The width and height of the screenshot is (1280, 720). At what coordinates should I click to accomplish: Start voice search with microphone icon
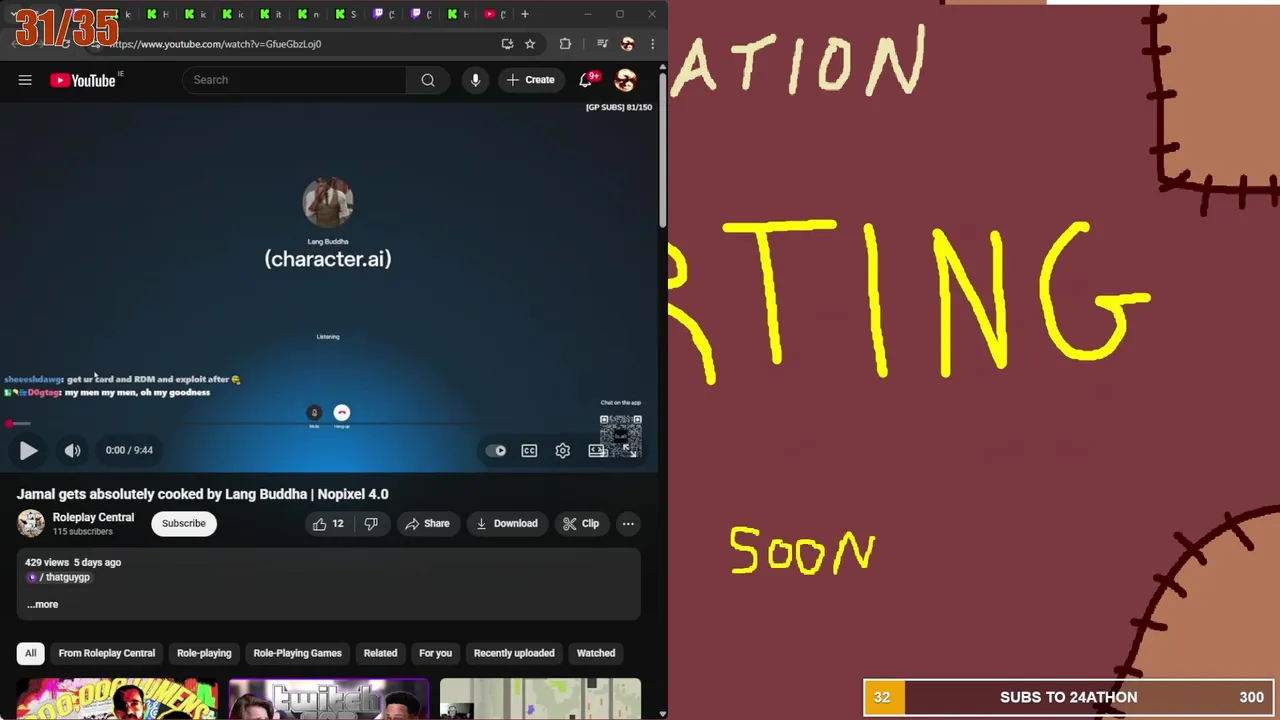[x=475, y=80]
